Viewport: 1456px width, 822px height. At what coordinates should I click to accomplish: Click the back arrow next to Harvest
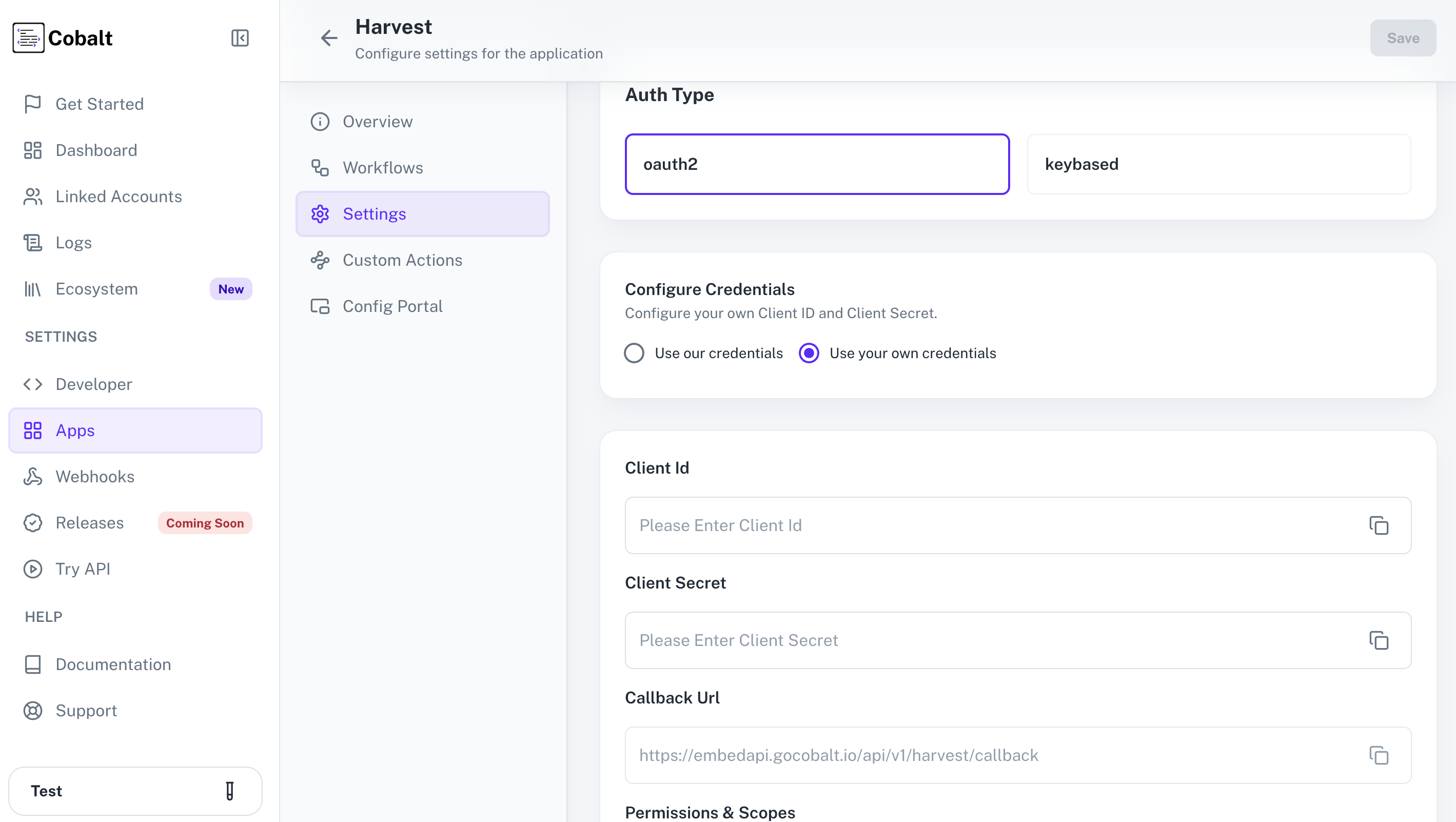coord(329,38)
